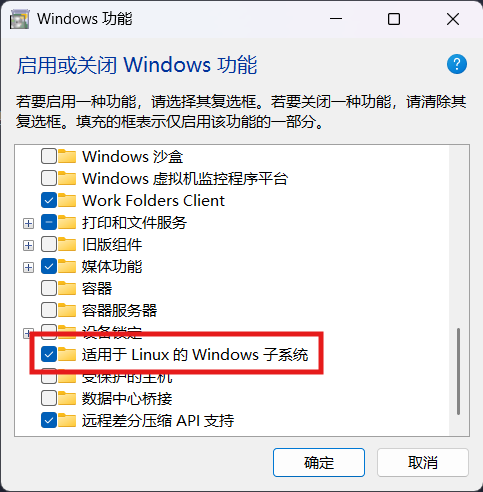The height and width of the screenshot is (492, 483).
Task: Select the Windows 沙盒 entry label
Action: (x=133, y=156)
